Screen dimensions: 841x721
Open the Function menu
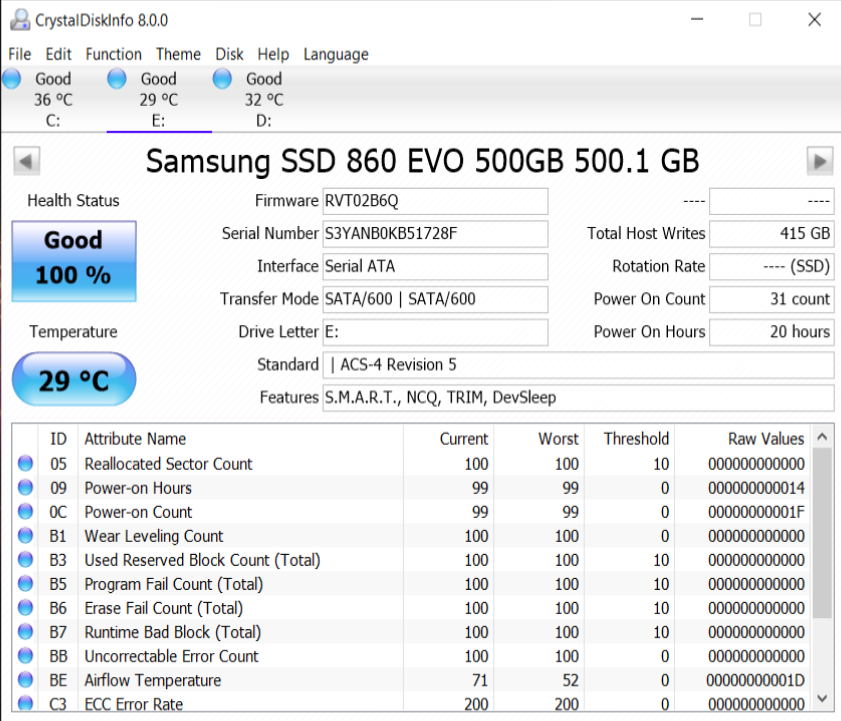(x=114, y=54)
